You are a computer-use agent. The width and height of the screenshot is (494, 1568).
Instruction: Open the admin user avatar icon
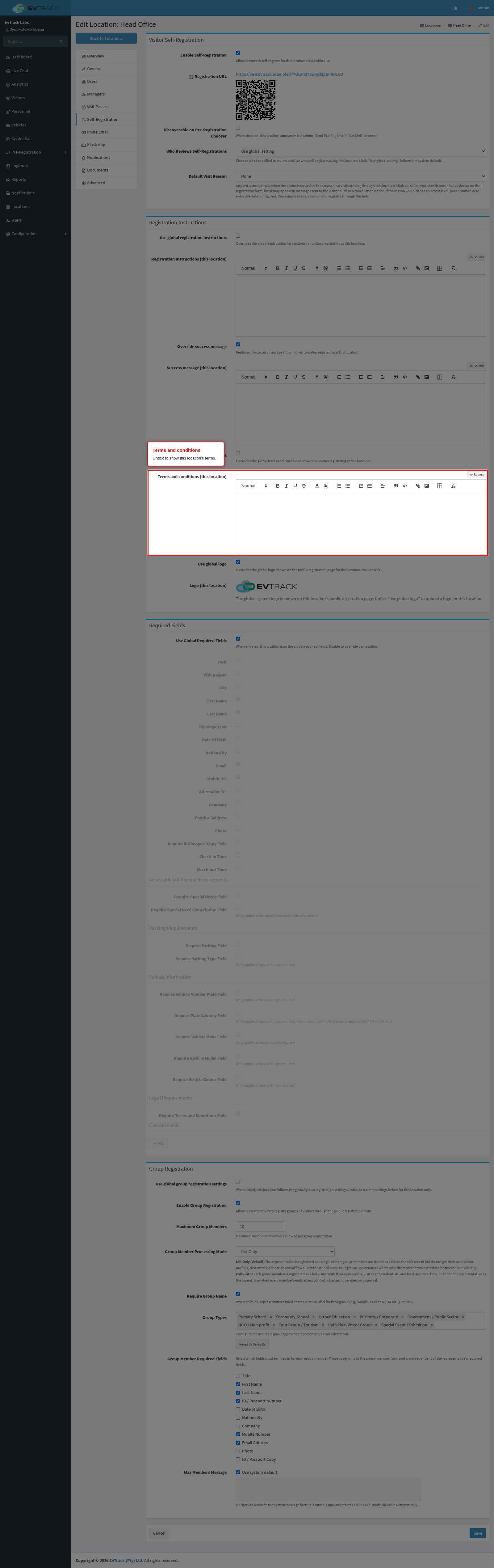pyautogui.click(x=470, y=8)
